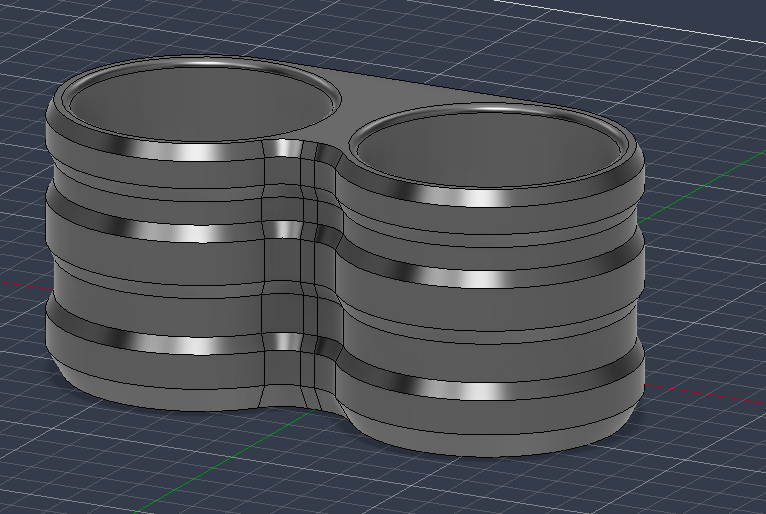Select the left cup holder's inner cavity
Screen dimensions: 766x514
tap(200, 103)
